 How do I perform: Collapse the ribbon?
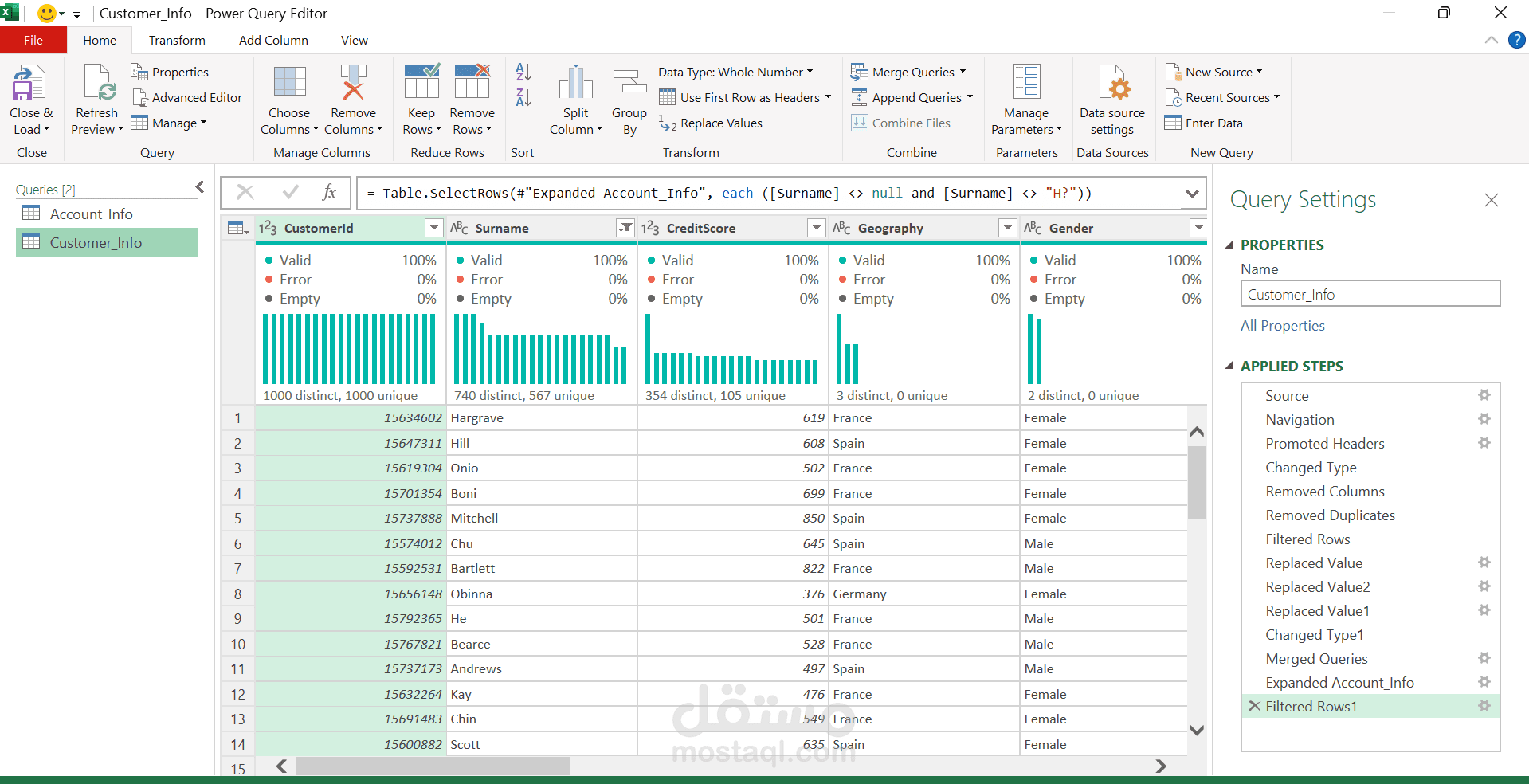pyautogui.click(x=1492, y=40)
